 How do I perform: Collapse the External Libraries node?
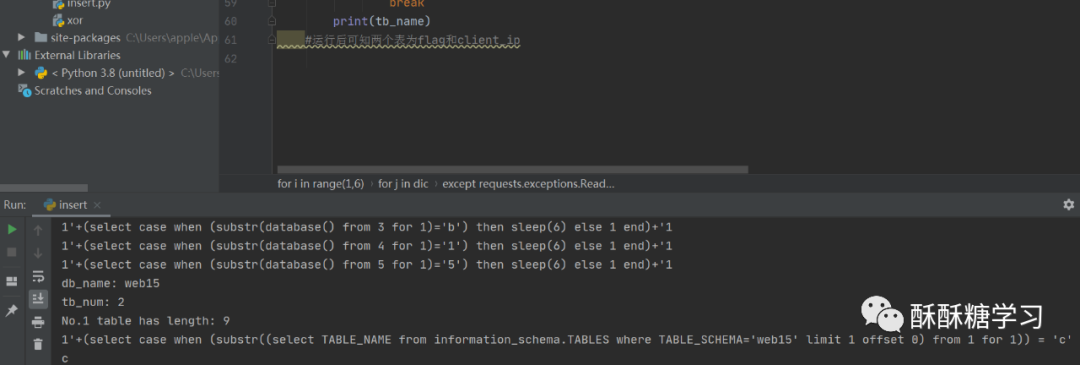tap(6, 55)
